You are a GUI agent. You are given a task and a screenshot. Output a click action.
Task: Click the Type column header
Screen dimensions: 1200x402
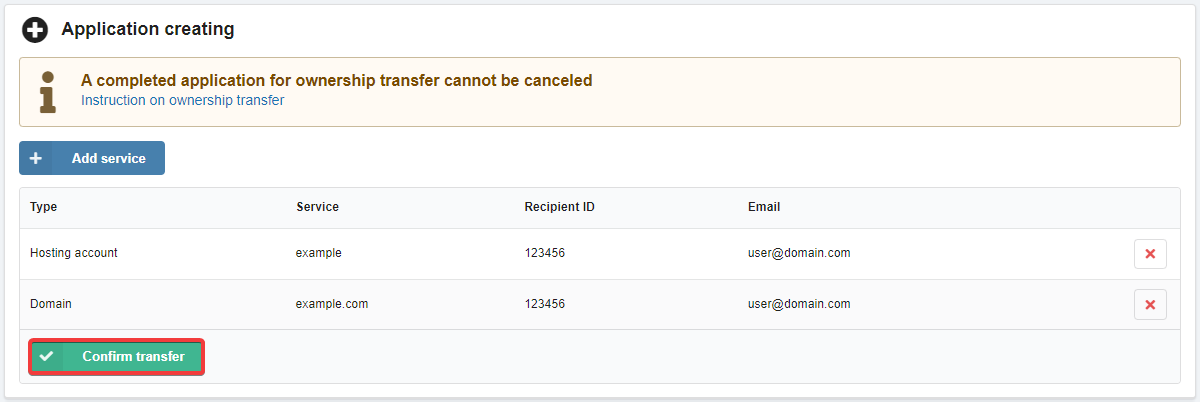[44, 207]
